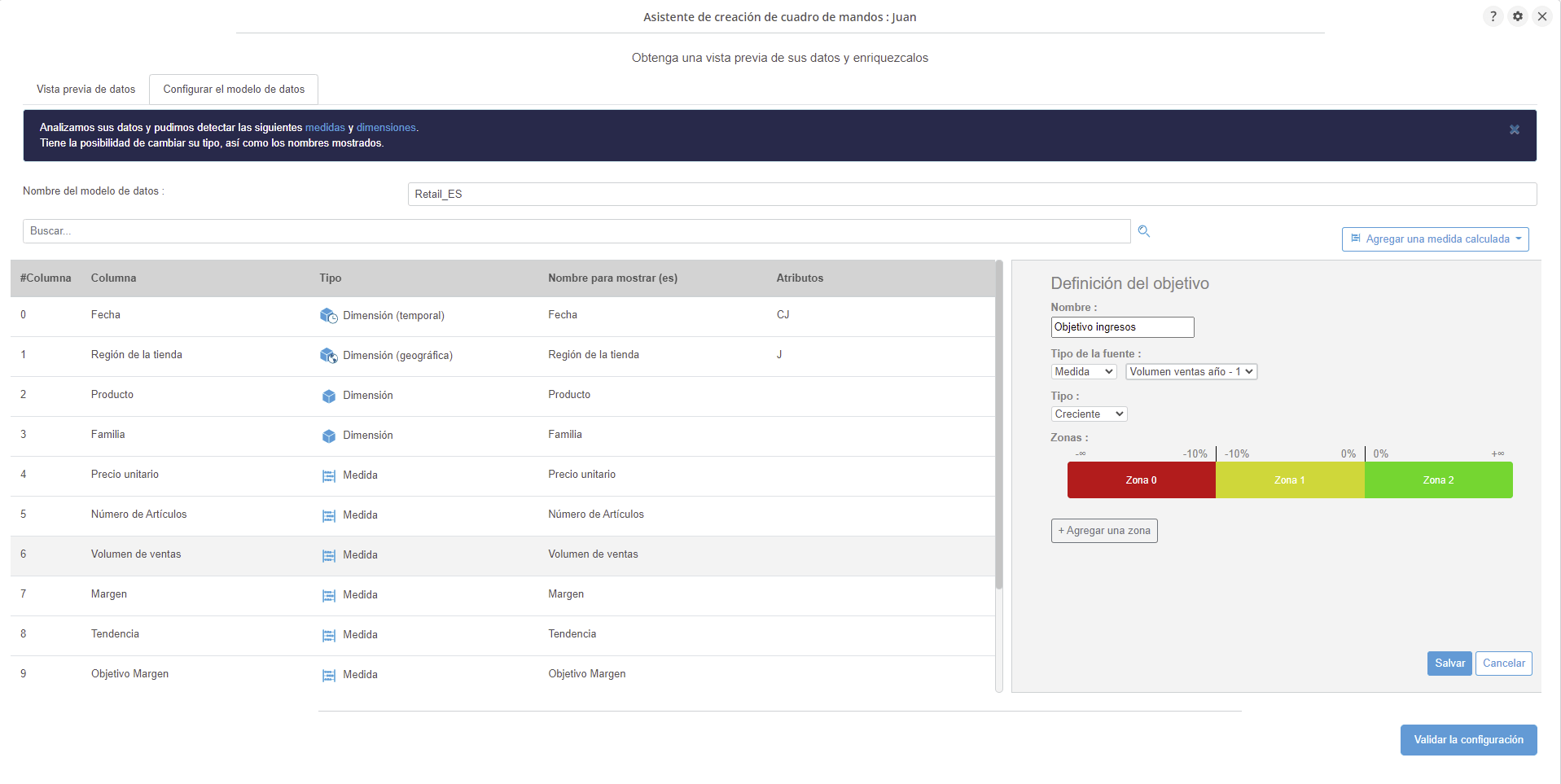Dismiss the blue information banner
Screen dimensions: 1561x784
(x=1515, y=130)
